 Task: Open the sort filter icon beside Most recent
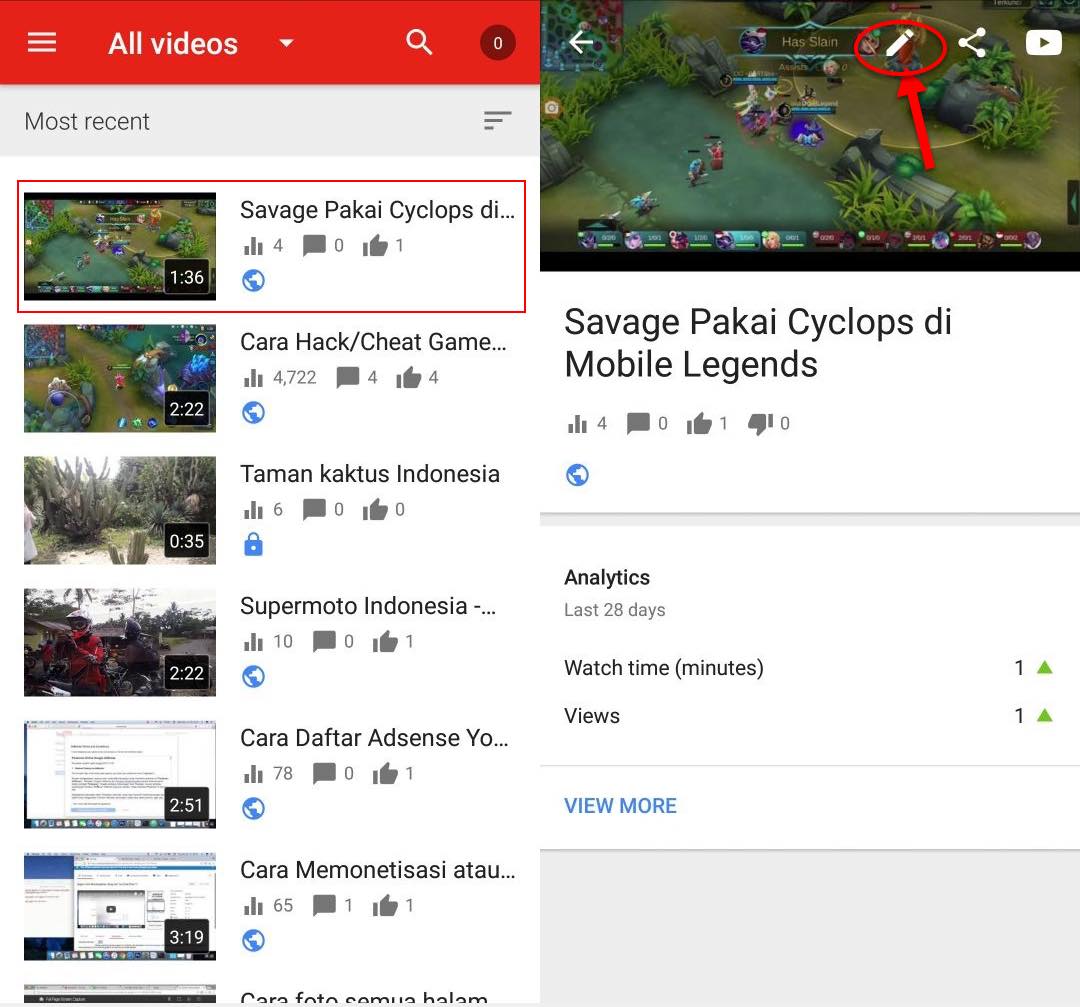point(497,121)
